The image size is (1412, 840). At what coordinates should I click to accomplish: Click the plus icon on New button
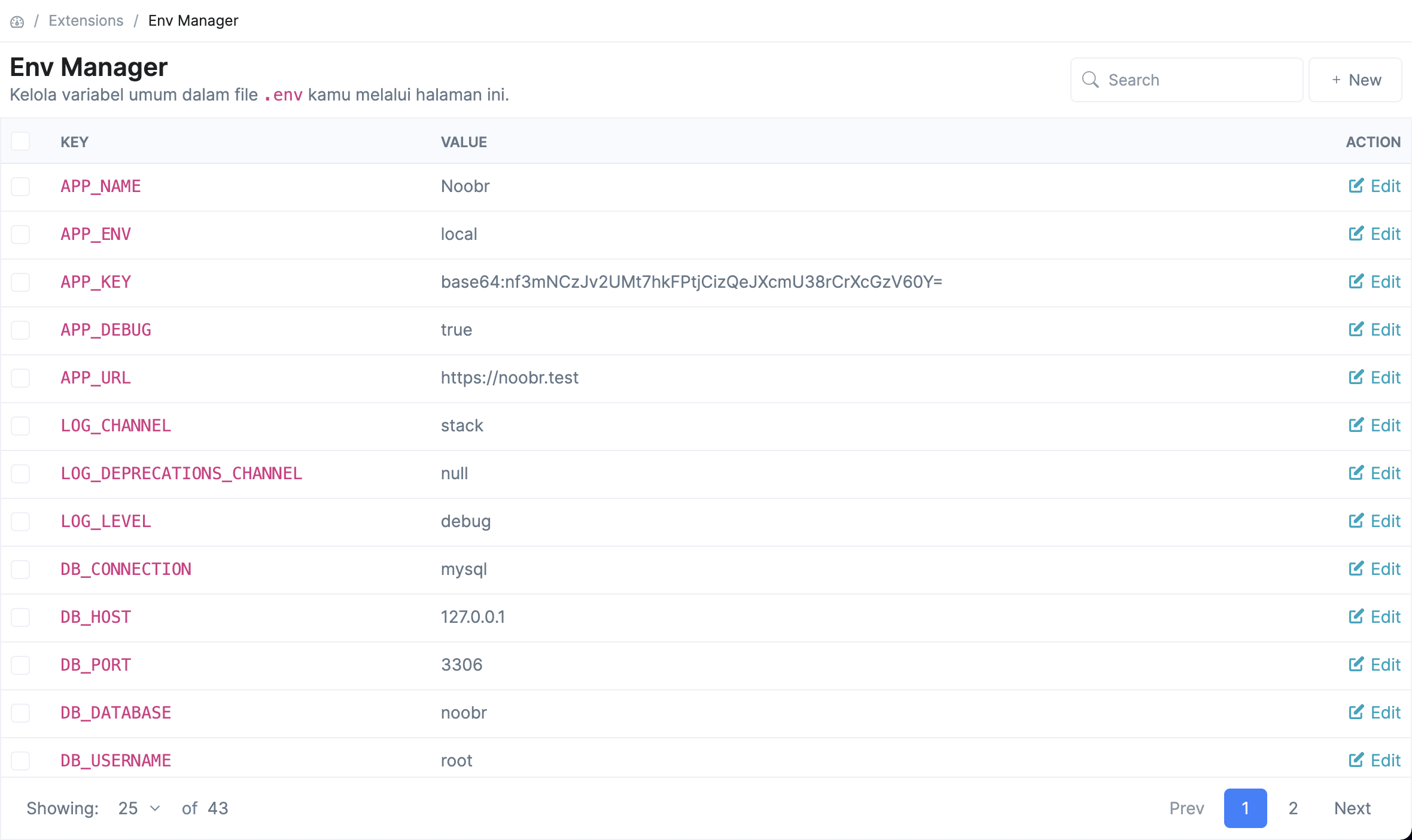(1336, 80)
